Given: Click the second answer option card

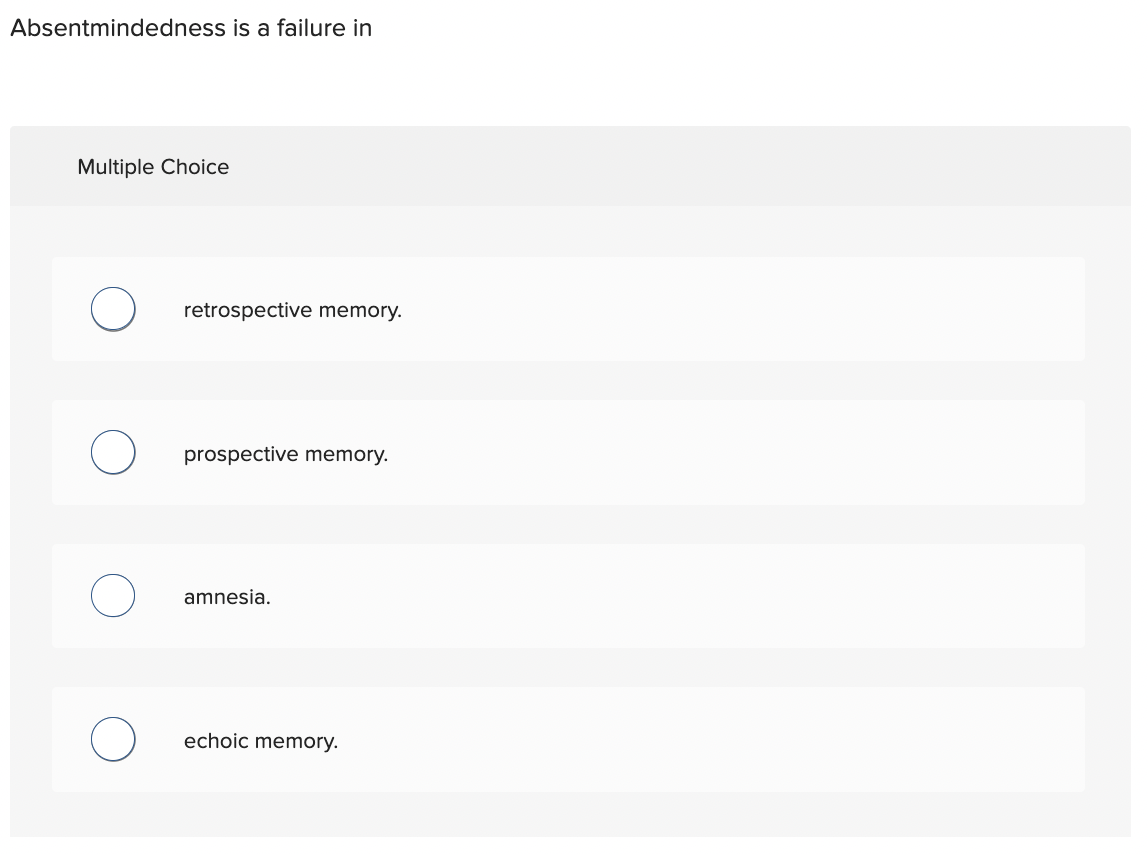Looking at the screenshot, I should pos(568,452).
